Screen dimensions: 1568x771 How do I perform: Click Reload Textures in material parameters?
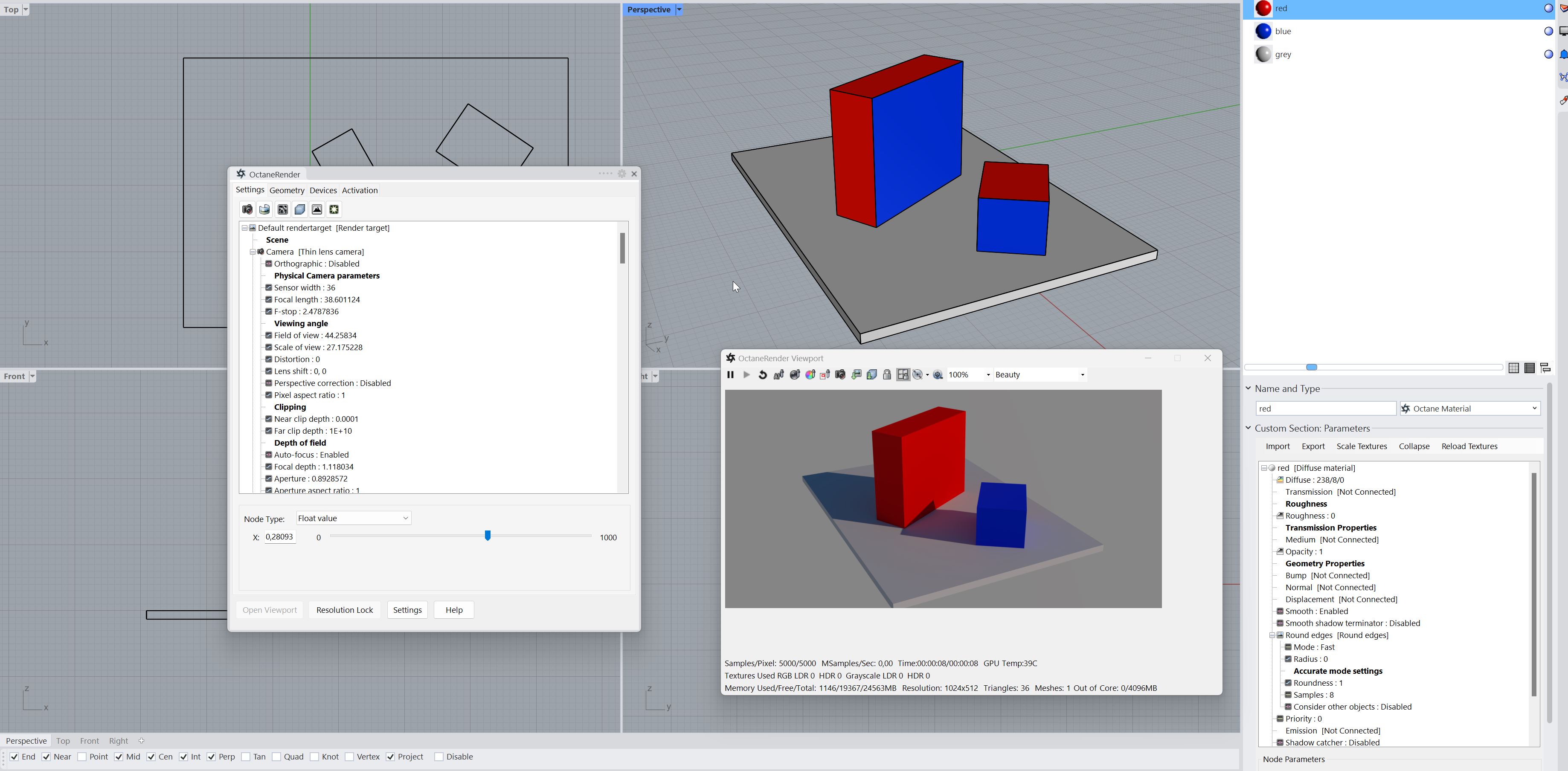1469,446
